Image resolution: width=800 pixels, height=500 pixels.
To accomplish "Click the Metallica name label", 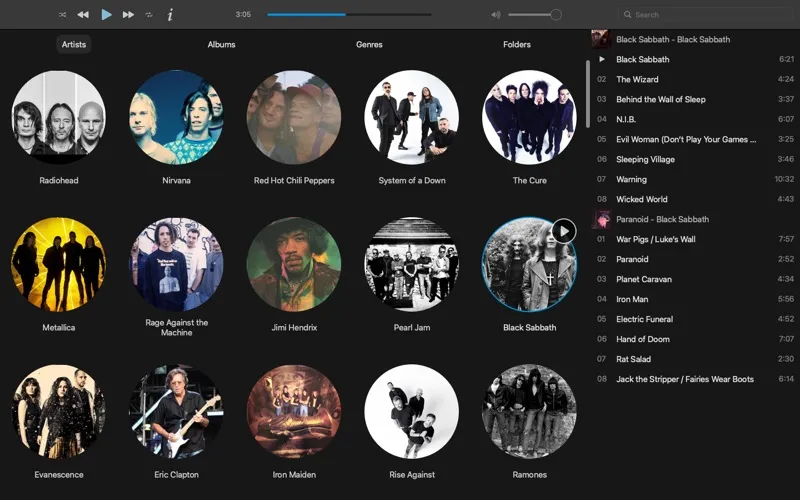I will (x=59, y=328).
